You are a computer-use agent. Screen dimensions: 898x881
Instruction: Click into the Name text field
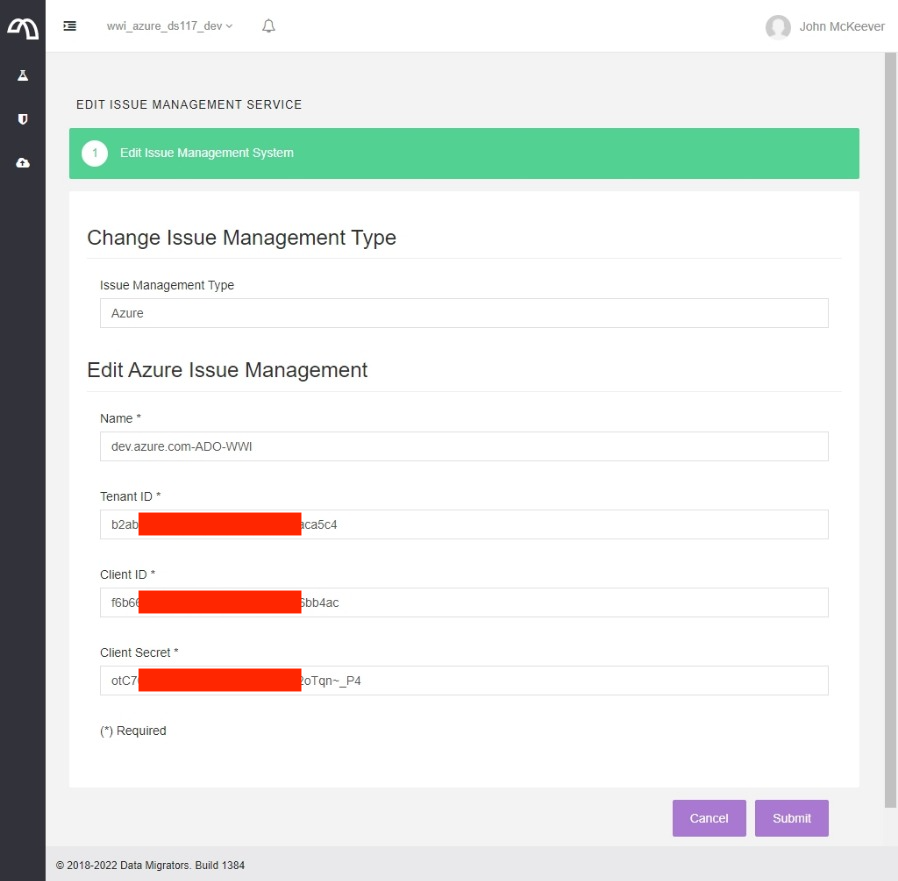[x=464, y=446]
